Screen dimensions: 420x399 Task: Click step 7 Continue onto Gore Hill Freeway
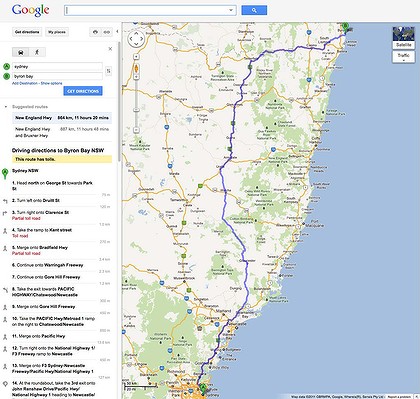pos(46,277)
